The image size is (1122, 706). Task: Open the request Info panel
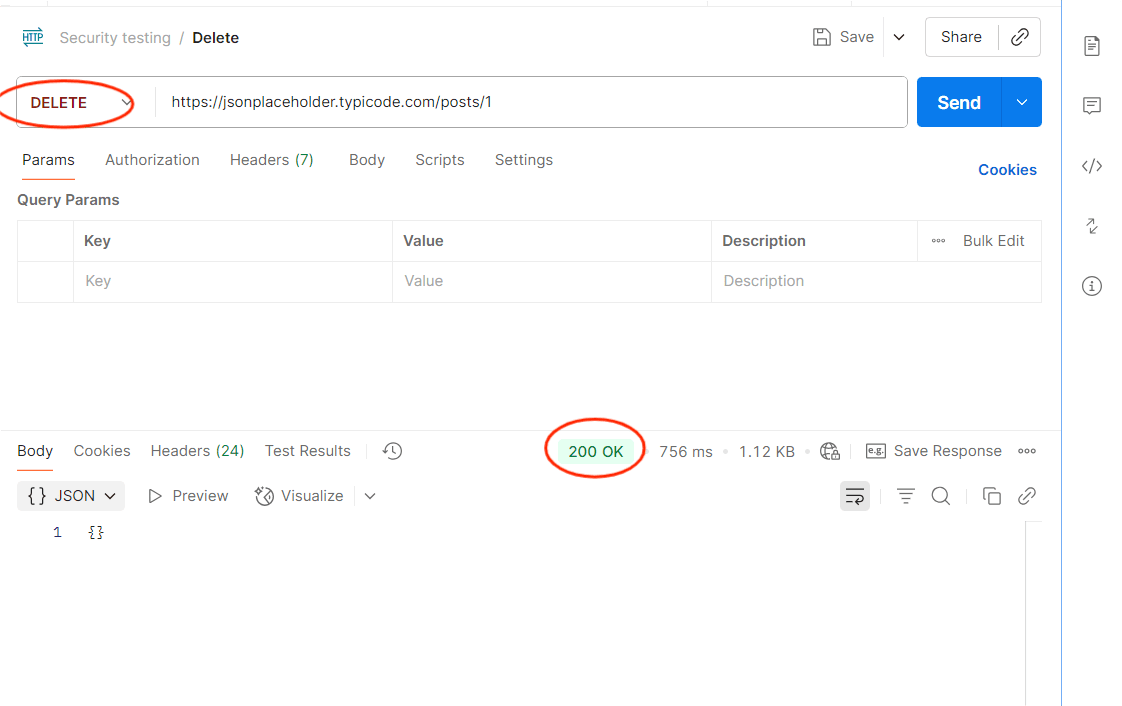pyautogui.click(x=1091, y=286)
